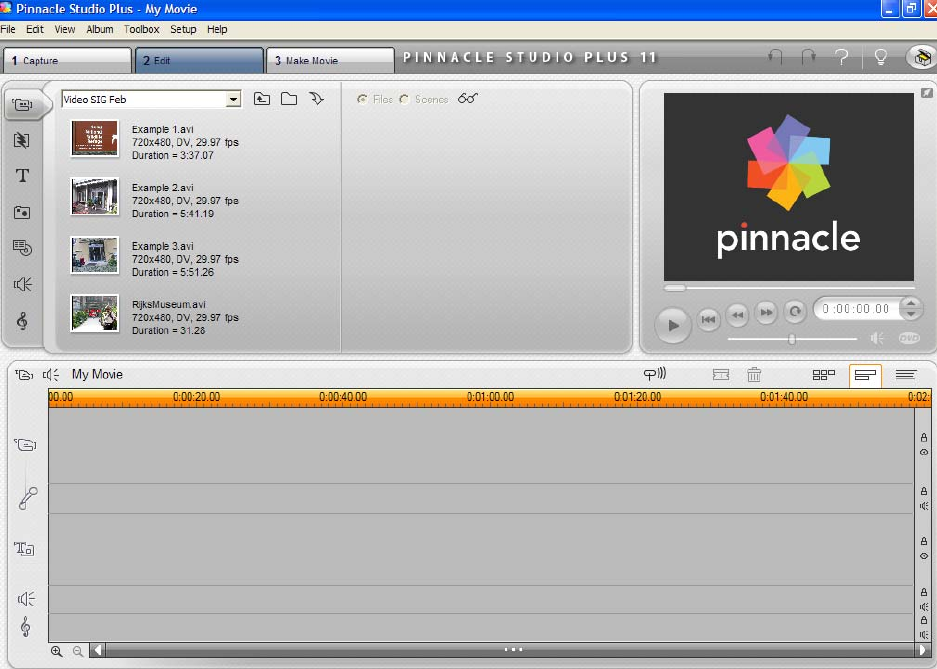
Task: Show the Sound Effects section in the Album
Action: pyautogui.click(x=23, y=284)
